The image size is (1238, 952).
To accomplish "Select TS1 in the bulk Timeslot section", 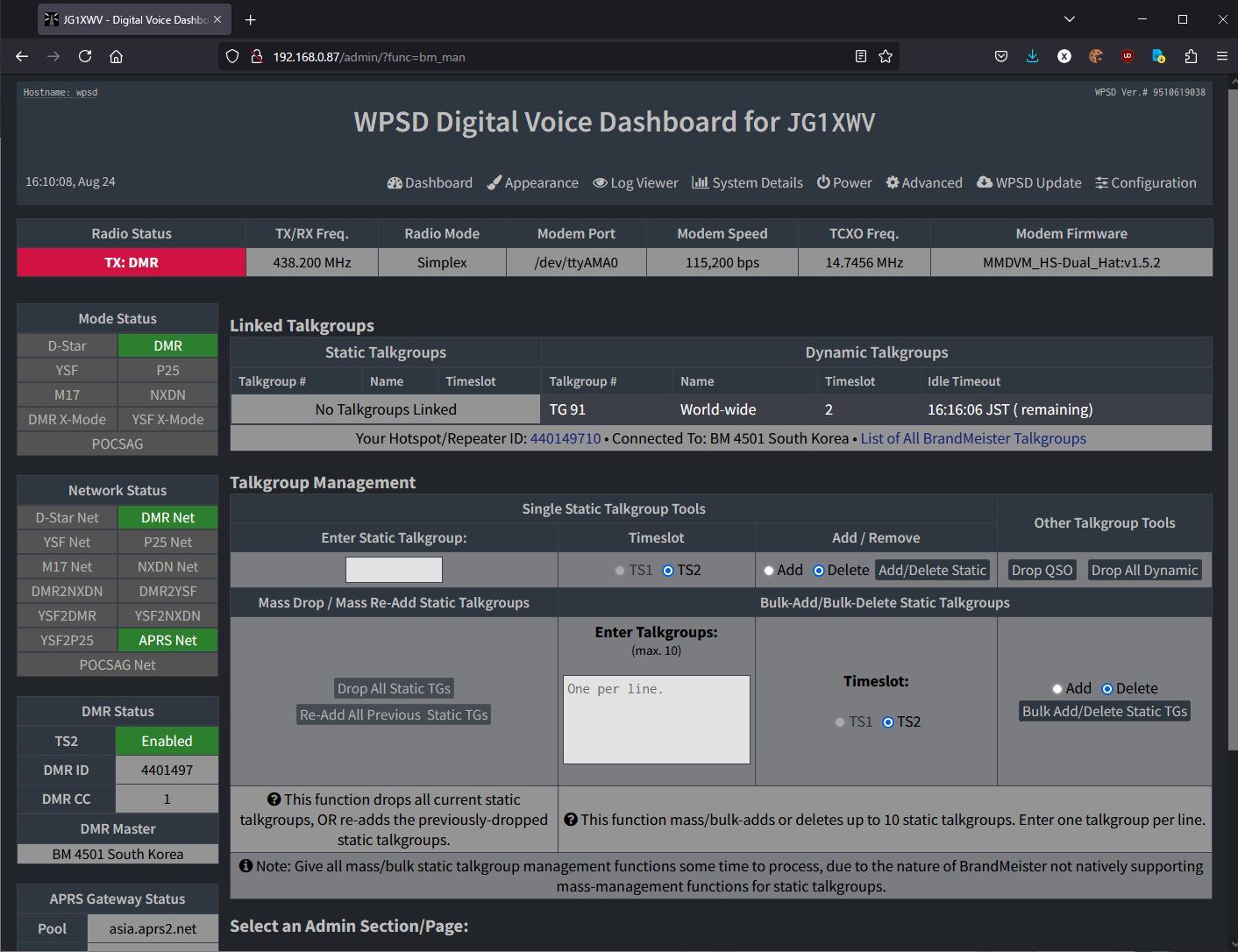I will 840,722.
